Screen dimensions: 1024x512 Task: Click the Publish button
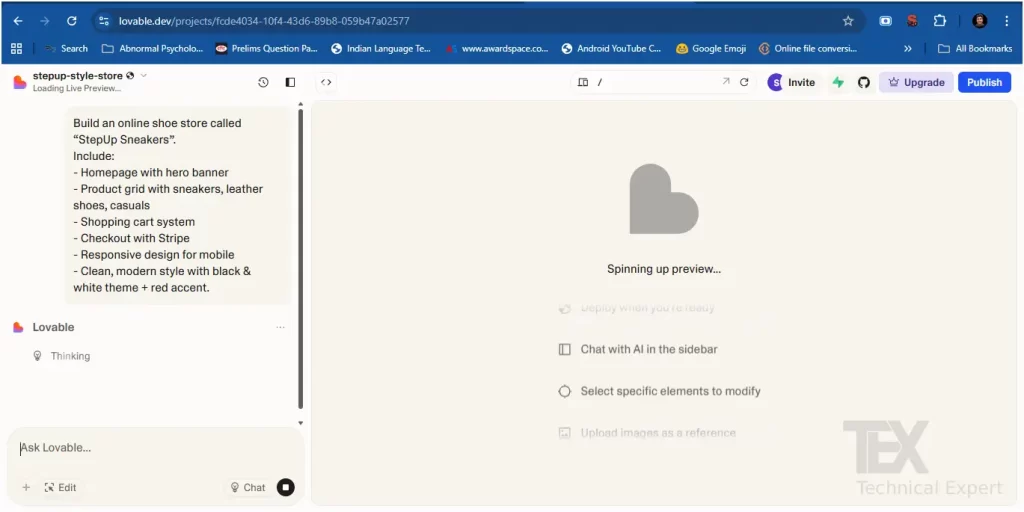tap(984, 82)
